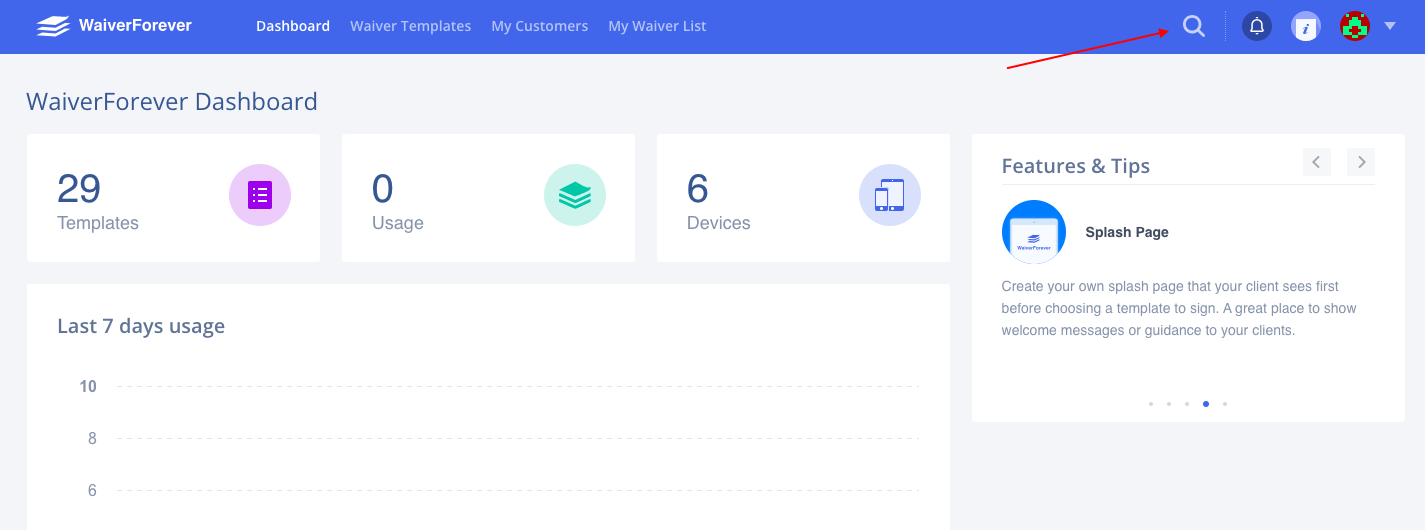Click the purple Templates list icon
The height and width of the screenshot is (530, 1425).
[260, 195]
